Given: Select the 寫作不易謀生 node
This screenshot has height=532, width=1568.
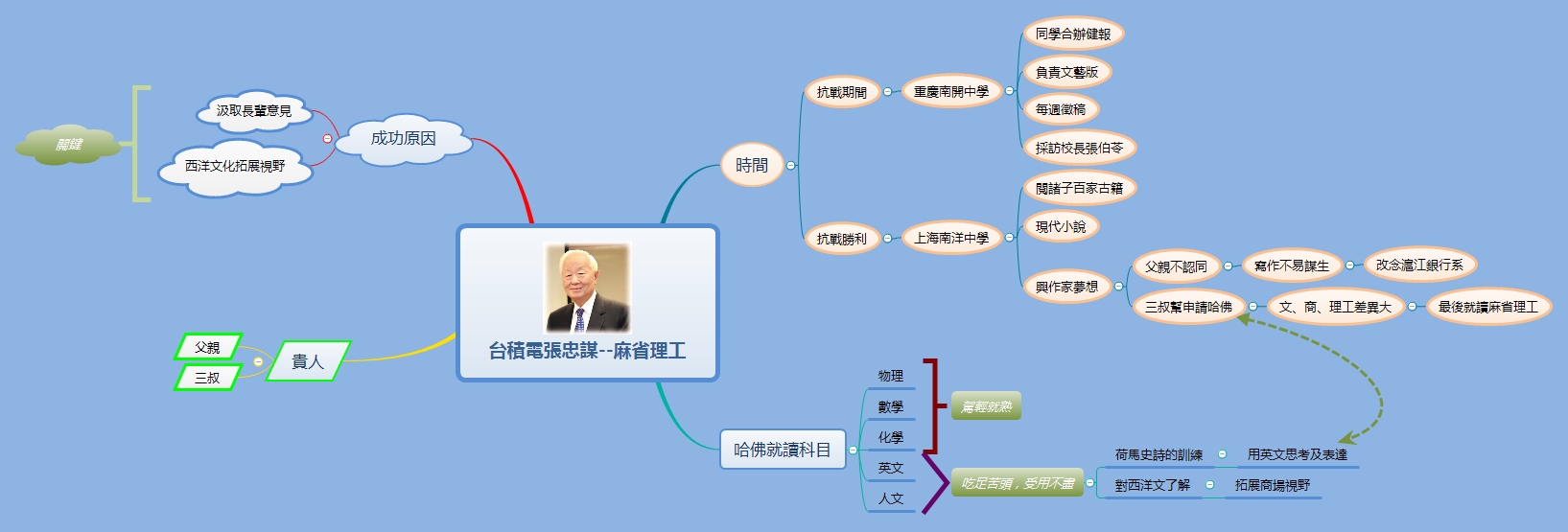Looking at the screenshot, I should [x=1292, y=266].
